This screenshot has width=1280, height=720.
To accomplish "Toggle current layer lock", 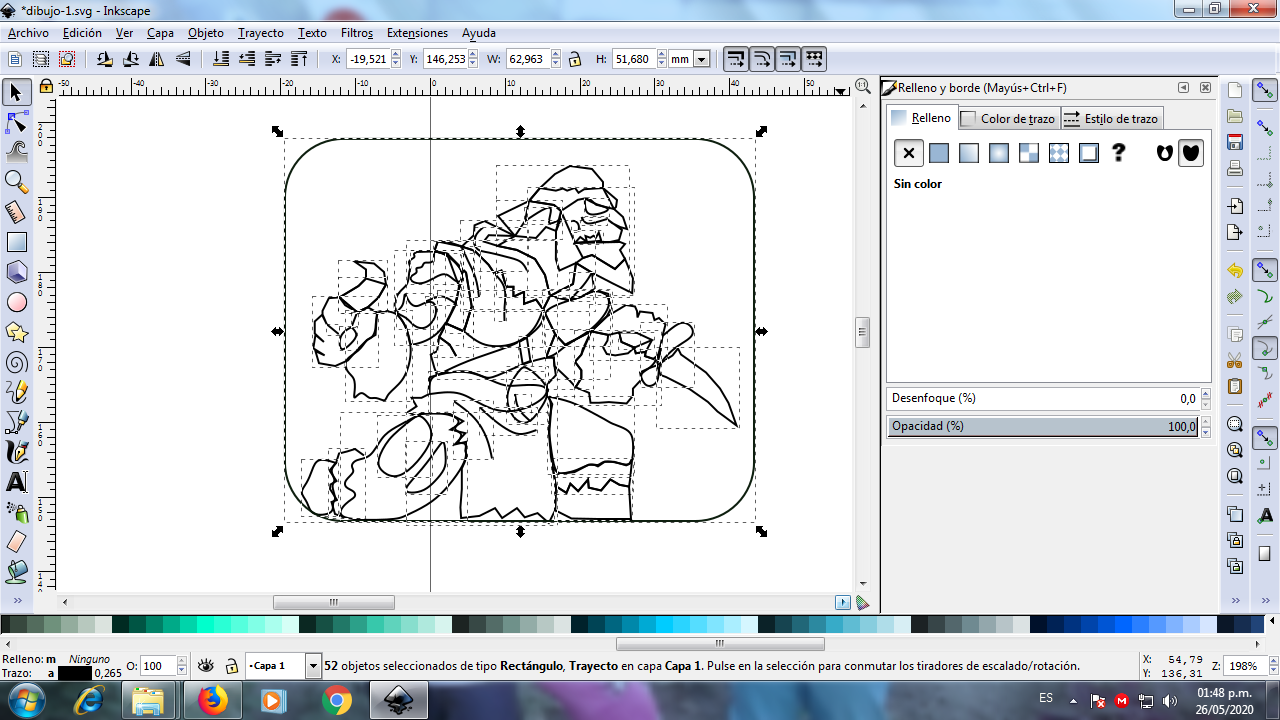I will point(231,665).
